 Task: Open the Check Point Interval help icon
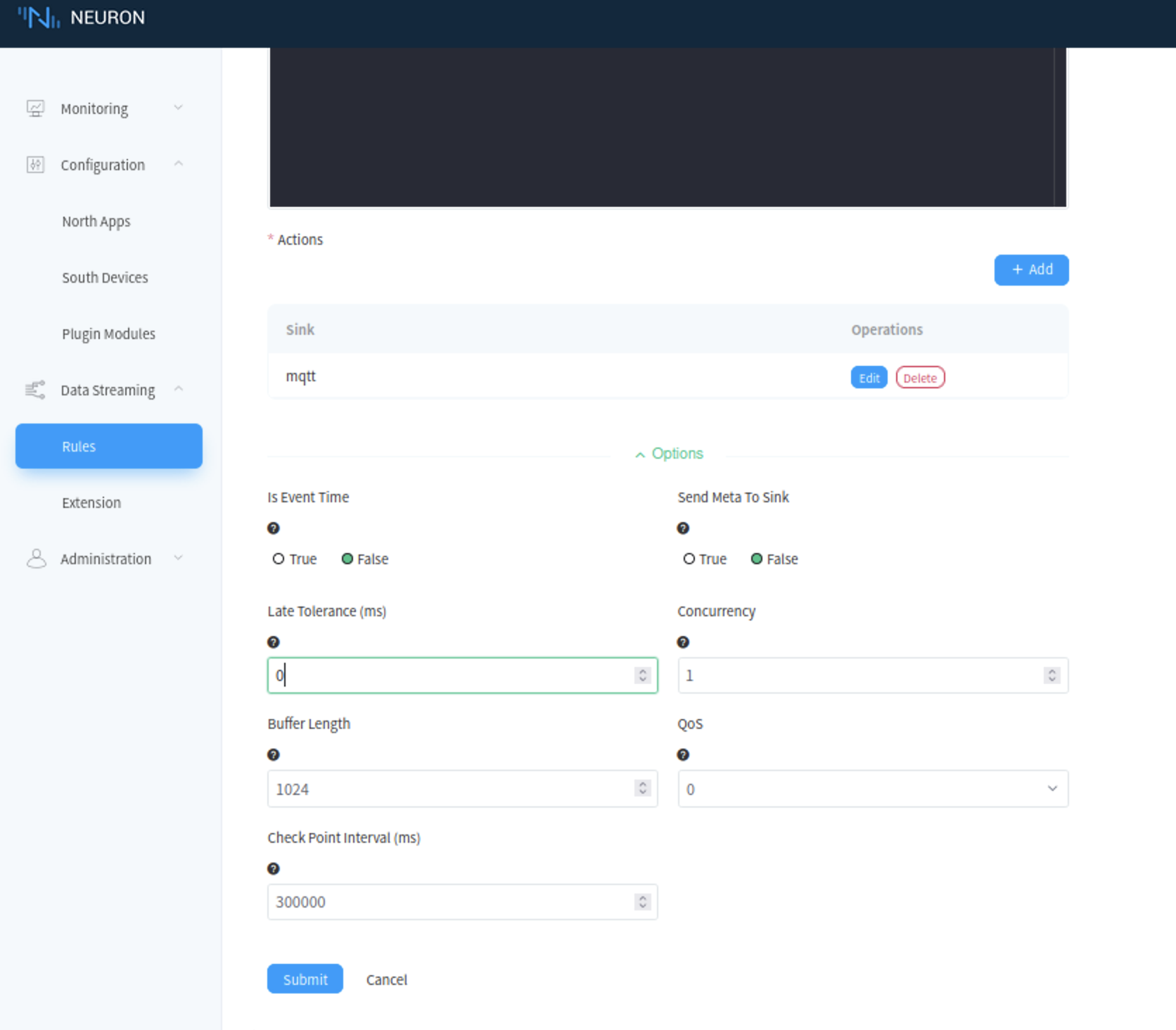pyautogui.click(x=274, y=869)
